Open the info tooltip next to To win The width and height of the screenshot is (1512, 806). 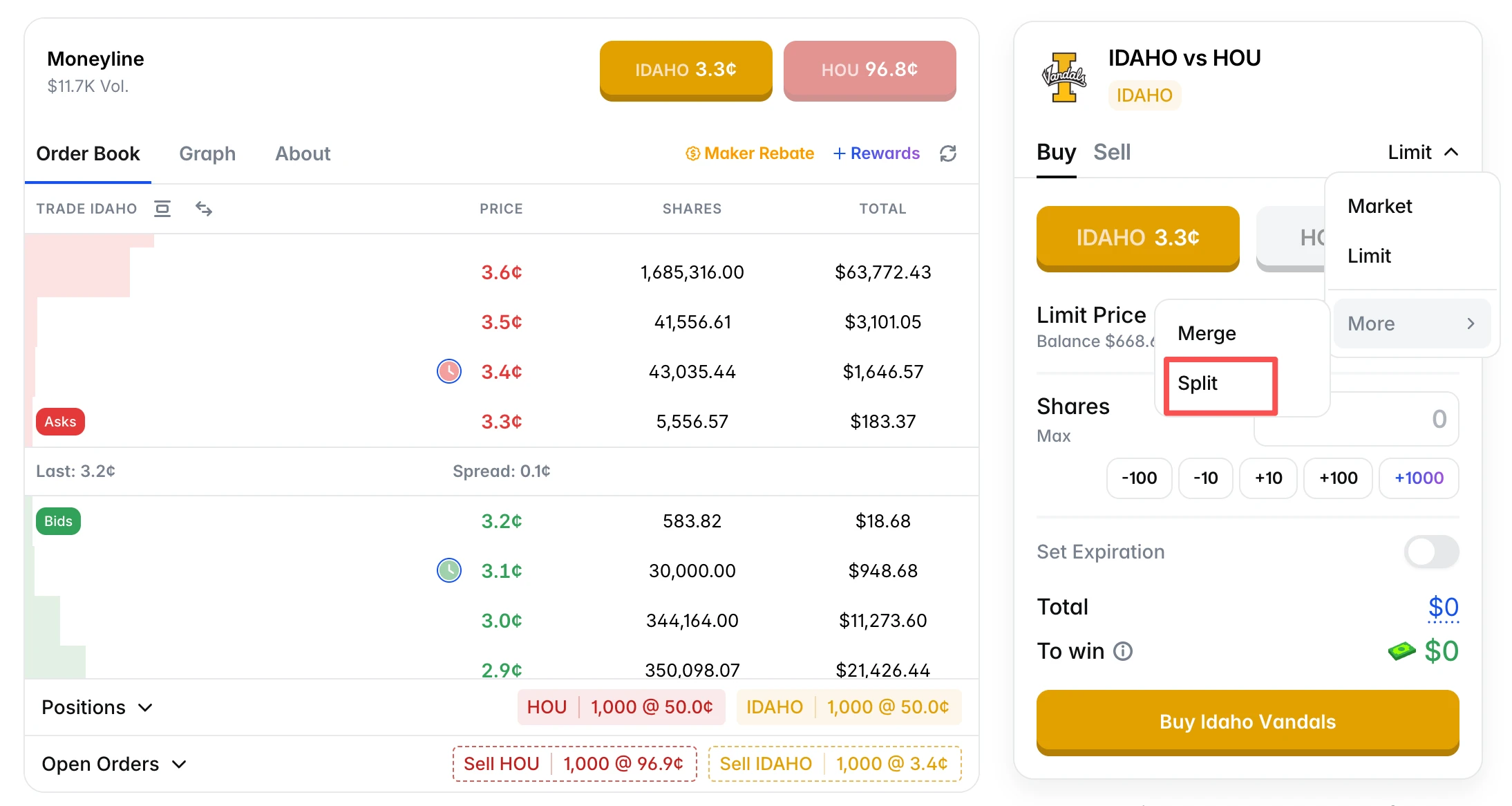(1124, 650)
